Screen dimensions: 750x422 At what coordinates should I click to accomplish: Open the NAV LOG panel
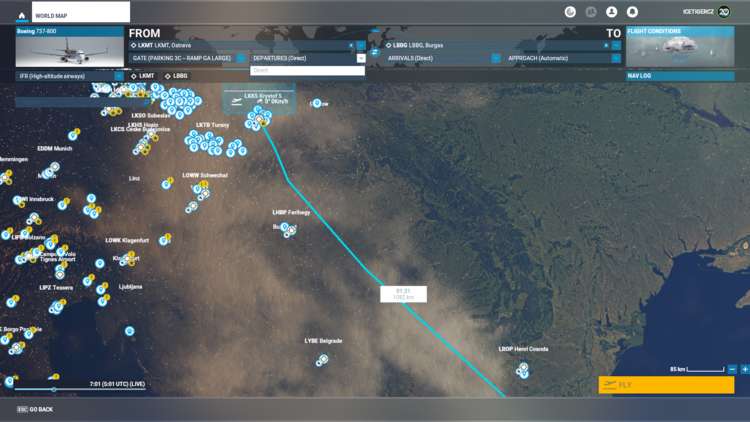[680, 76]
